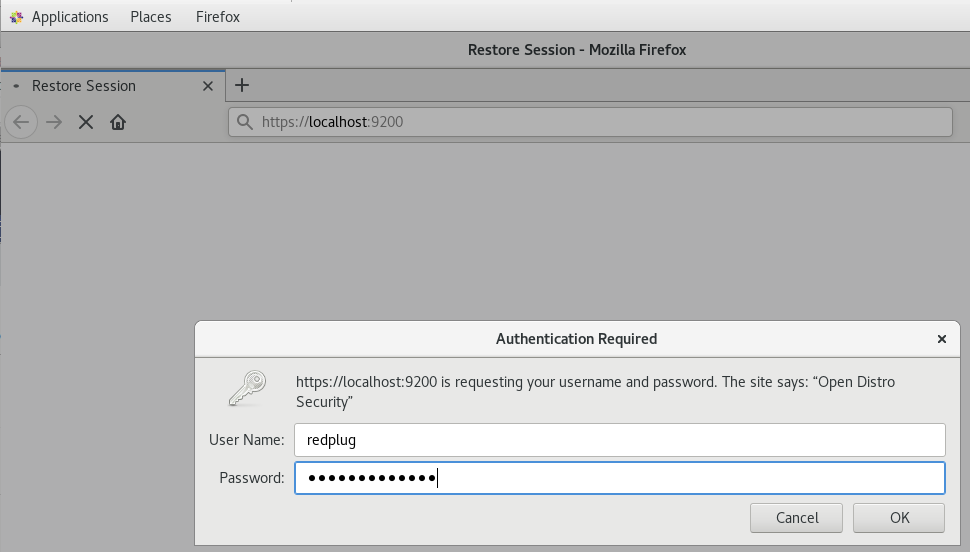Open the Applications menu
The image size is (970, 552).
point(70,17)
